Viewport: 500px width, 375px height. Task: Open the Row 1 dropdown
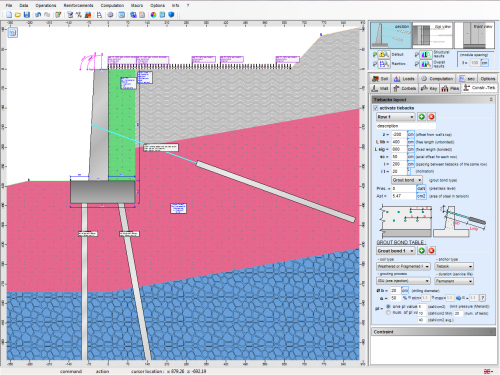pos(396,117)
